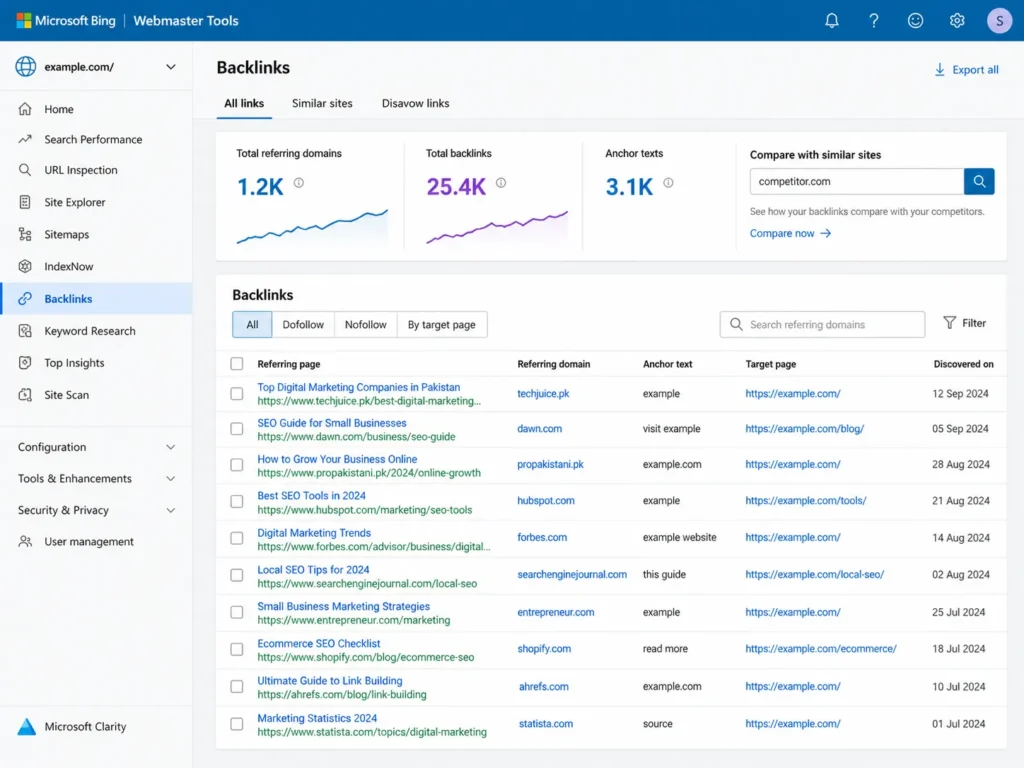This screenshot has height=768, width=1024.
Task: Switch to the Similar sites tab
Action: tap(322, 103)
